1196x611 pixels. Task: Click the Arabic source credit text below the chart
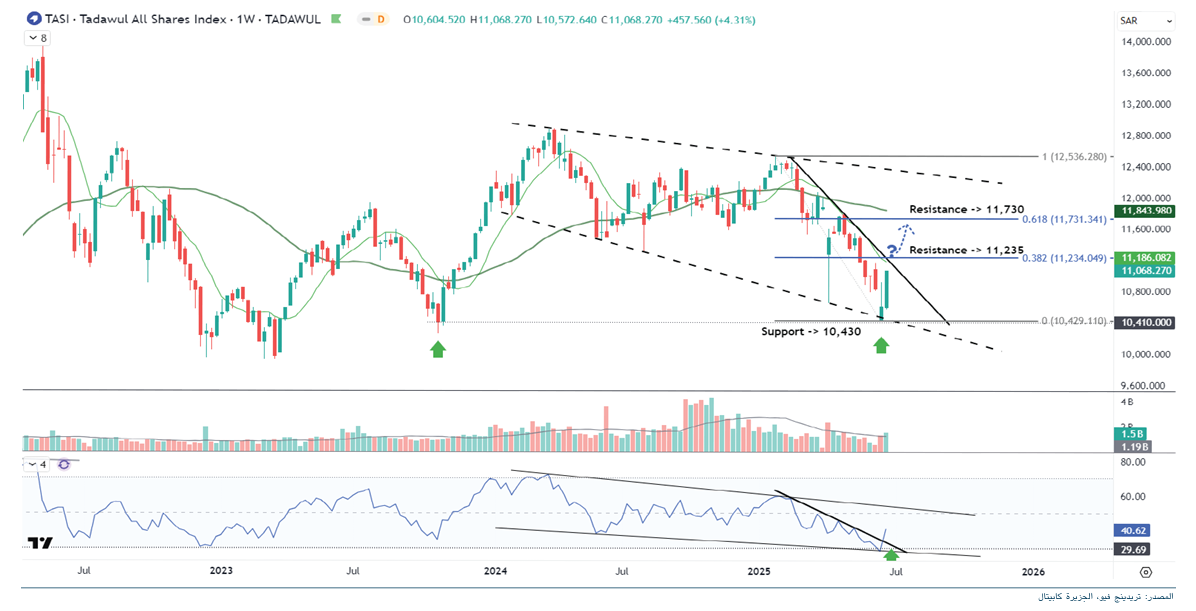[1105, 597]
